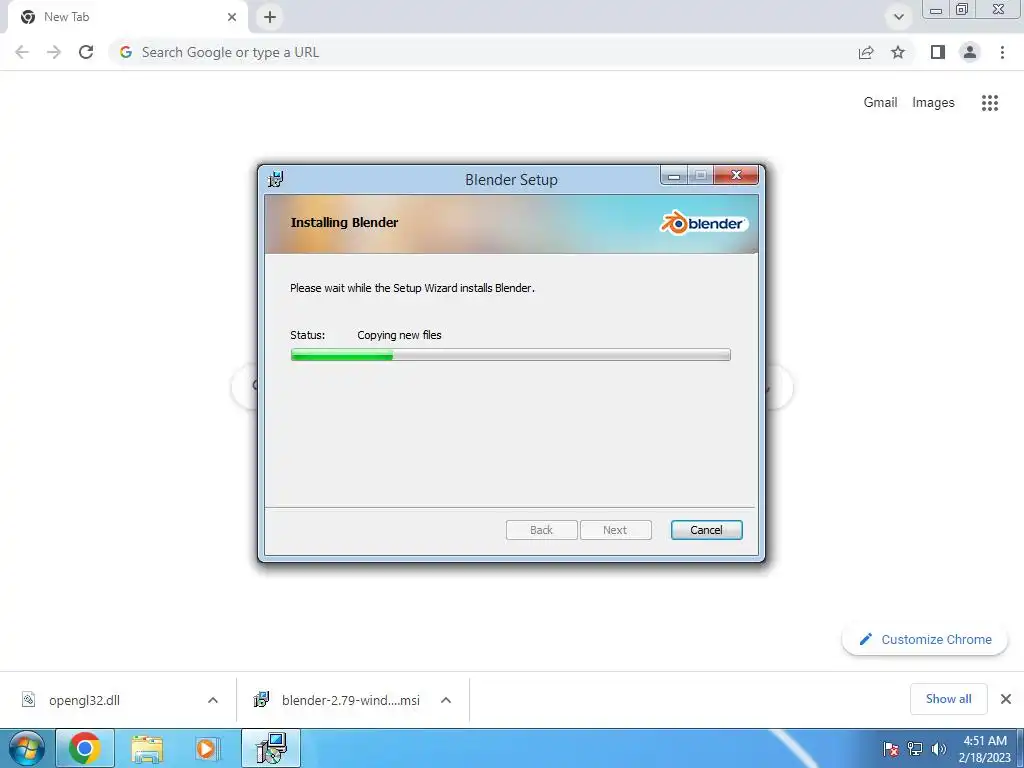
Task: Restore down the Chrome window
Action: tap(962, 10)
